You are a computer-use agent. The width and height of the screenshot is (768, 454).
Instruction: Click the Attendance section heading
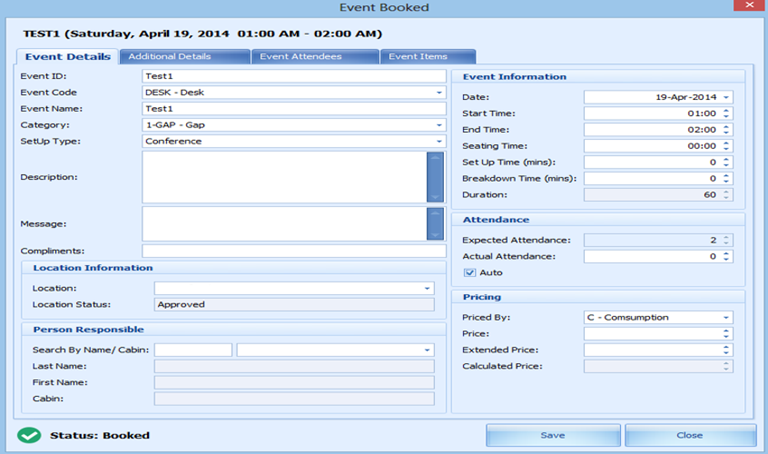click(x=496, y=219)
